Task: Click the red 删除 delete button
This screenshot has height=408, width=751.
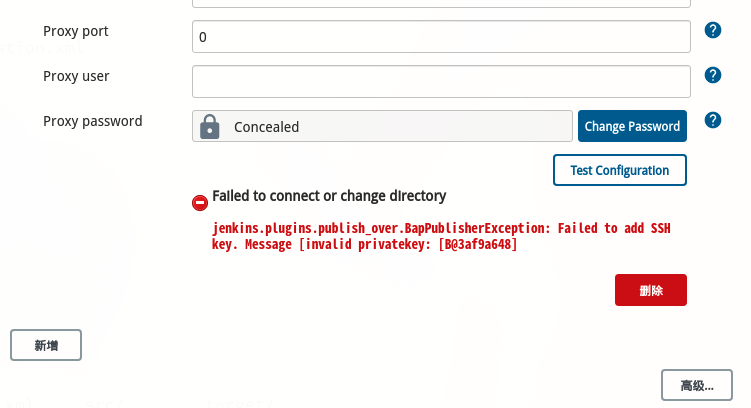Action: [650, 290]
